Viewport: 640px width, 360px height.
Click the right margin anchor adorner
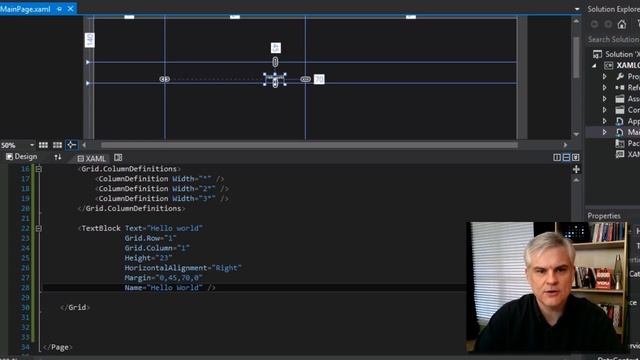click(x=305, y=79)
